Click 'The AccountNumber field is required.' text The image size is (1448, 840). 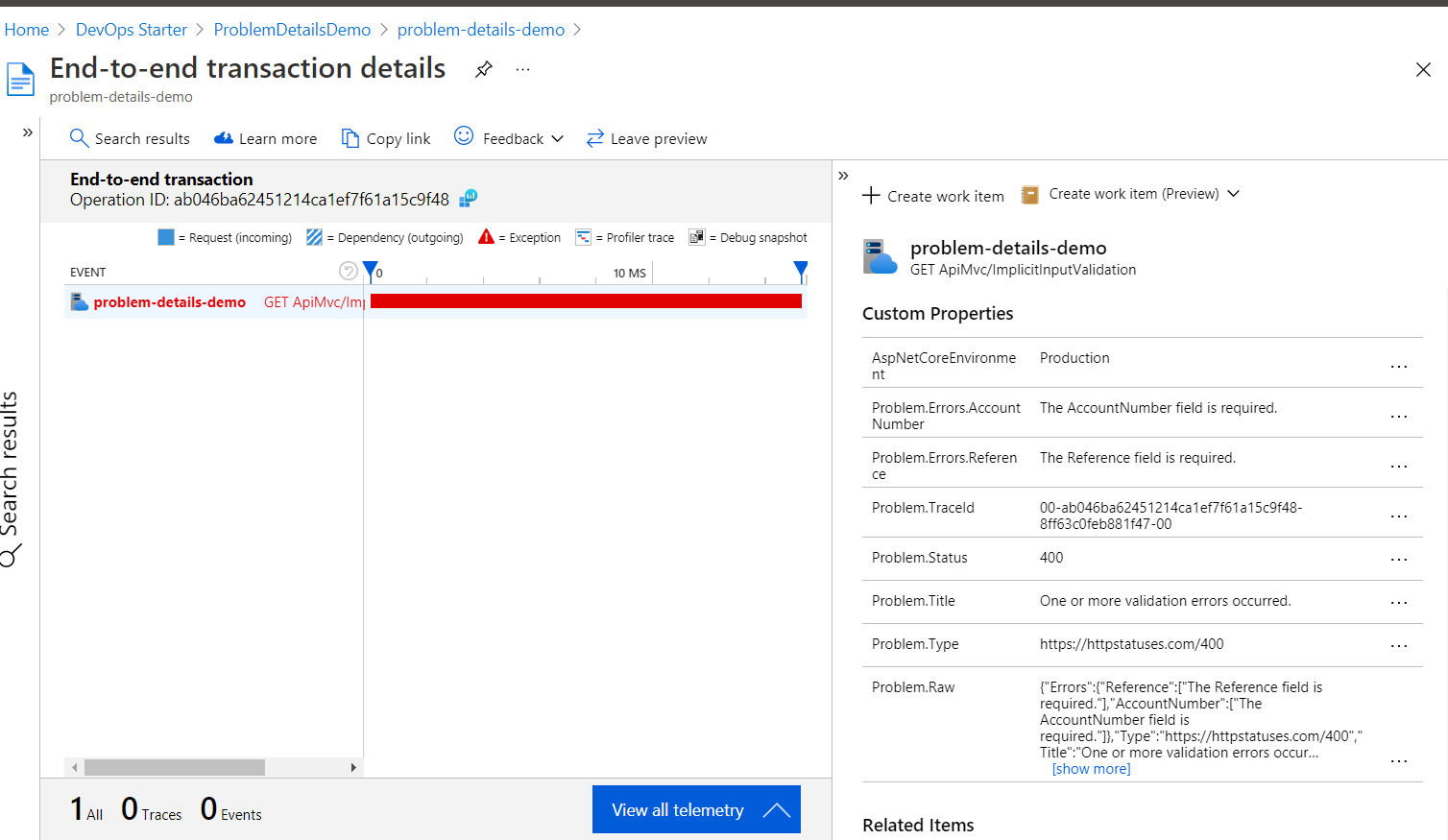(1159, 408)
